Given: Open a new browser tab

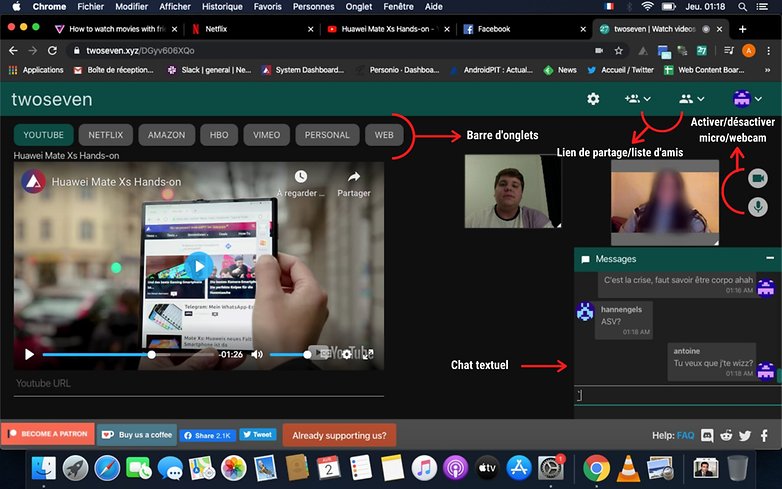Looking at the screenshot, I should point(742,29).
